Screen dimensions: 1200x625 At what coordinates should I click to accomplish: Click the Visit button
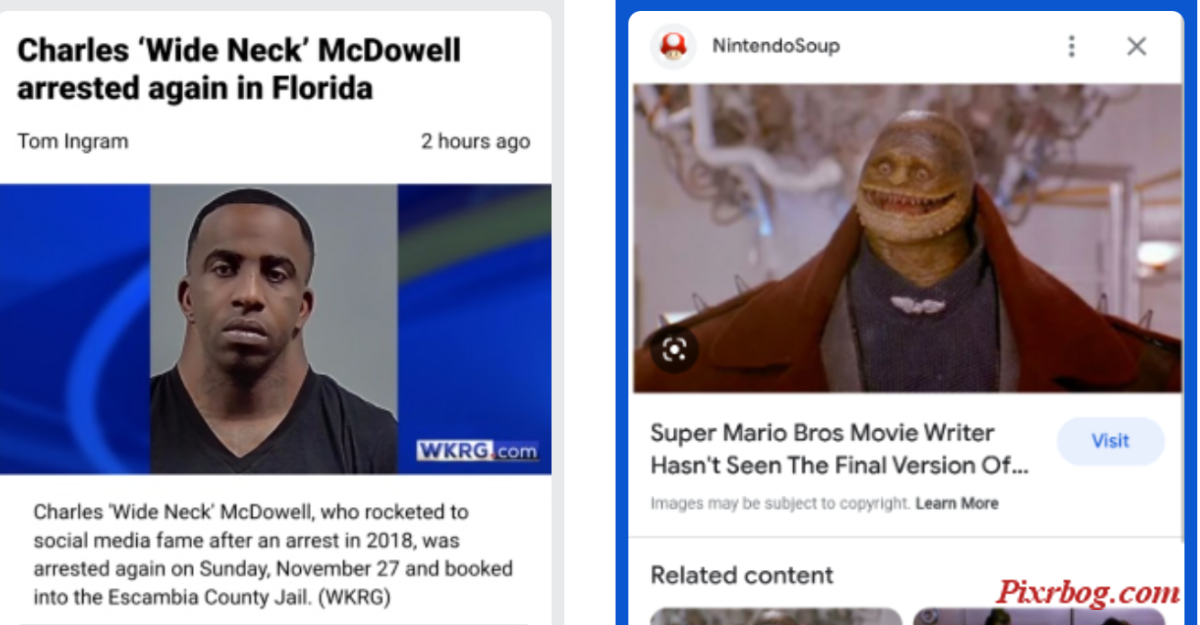tap(1110, 441)
